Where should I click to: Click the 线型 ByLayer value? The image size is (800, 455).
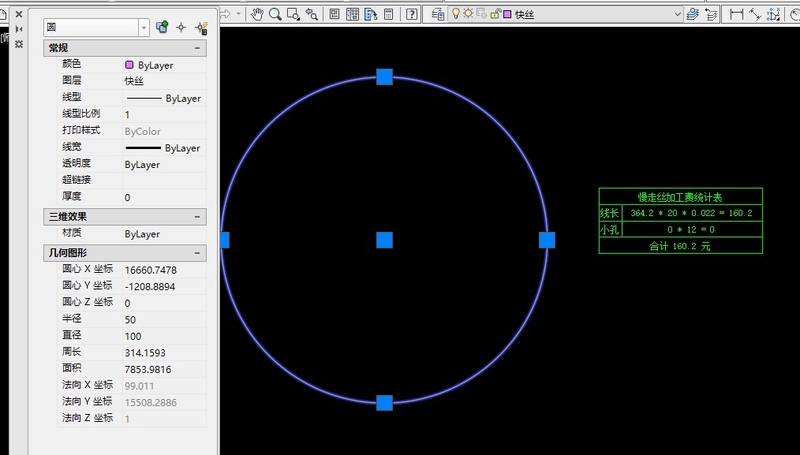pyautogui.click(x=164, y=98)
